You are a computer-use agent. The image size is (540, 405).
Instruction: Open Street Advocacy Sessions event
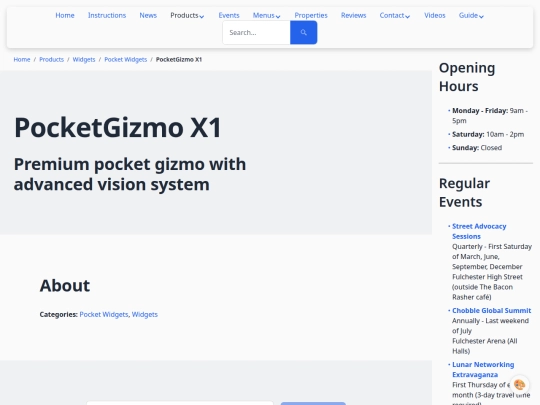[479, 231]
